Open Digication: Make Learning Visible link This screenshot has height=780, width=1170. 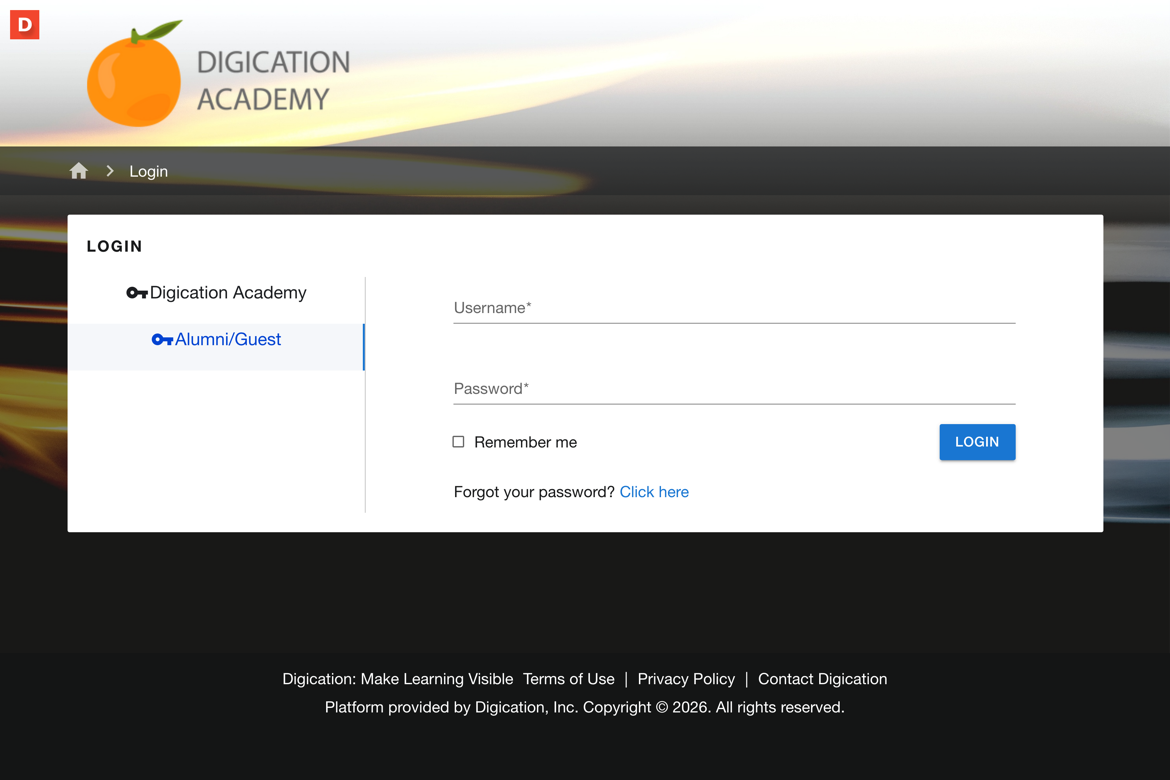(398, 678)
